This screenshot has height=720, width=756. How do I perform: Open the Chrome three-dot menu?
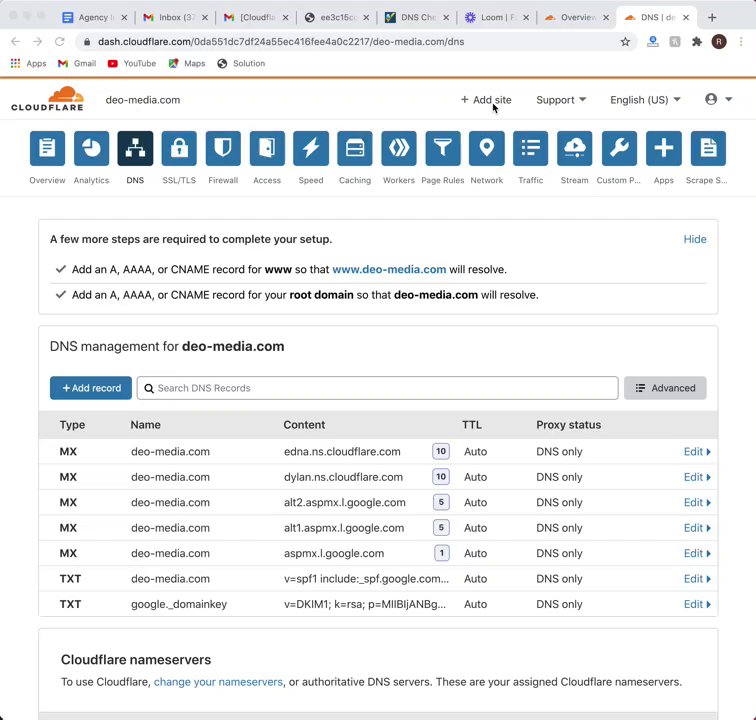pyautogui.click(x=741, y=42)
